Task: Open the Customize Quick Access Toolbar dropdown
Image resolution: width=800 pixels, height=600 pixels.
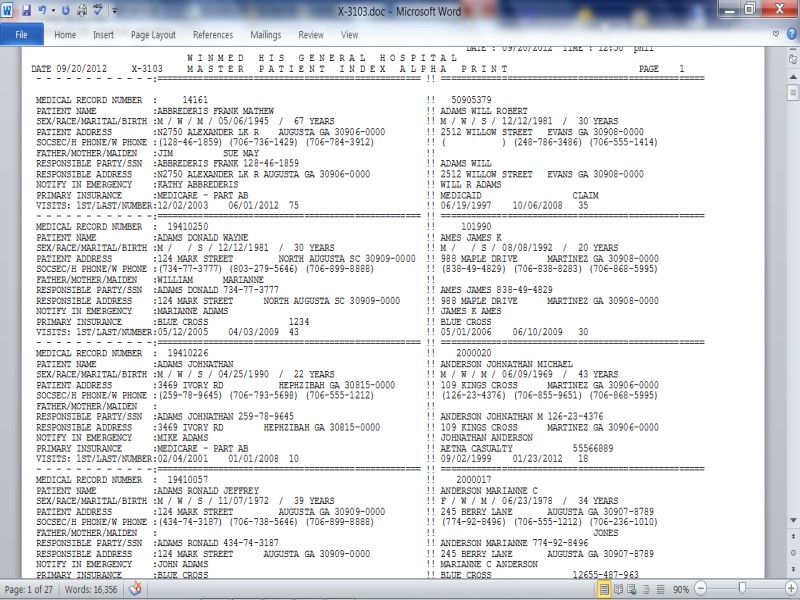Action: click(114, 10)
